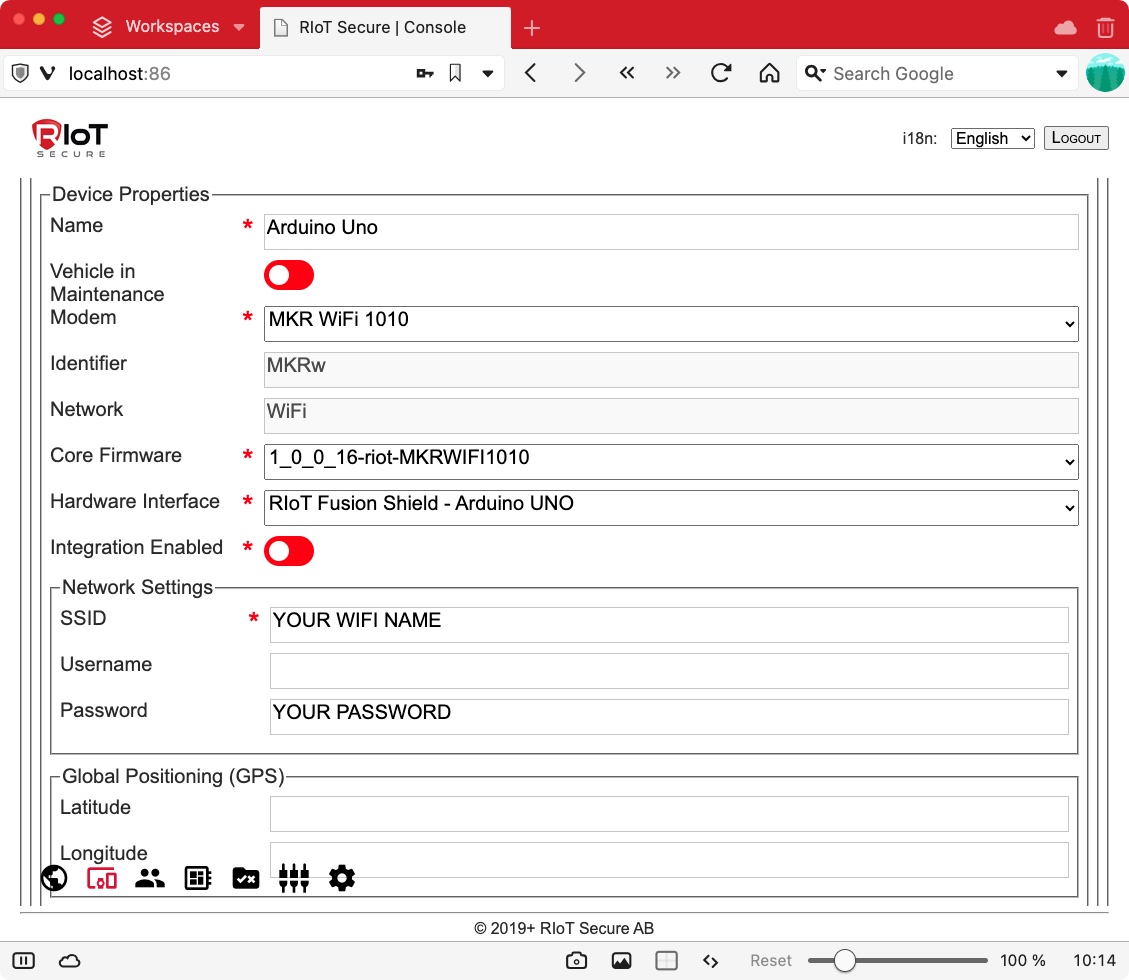Open the Workspaces menu

pyautogui.click(x=169, y=27)
